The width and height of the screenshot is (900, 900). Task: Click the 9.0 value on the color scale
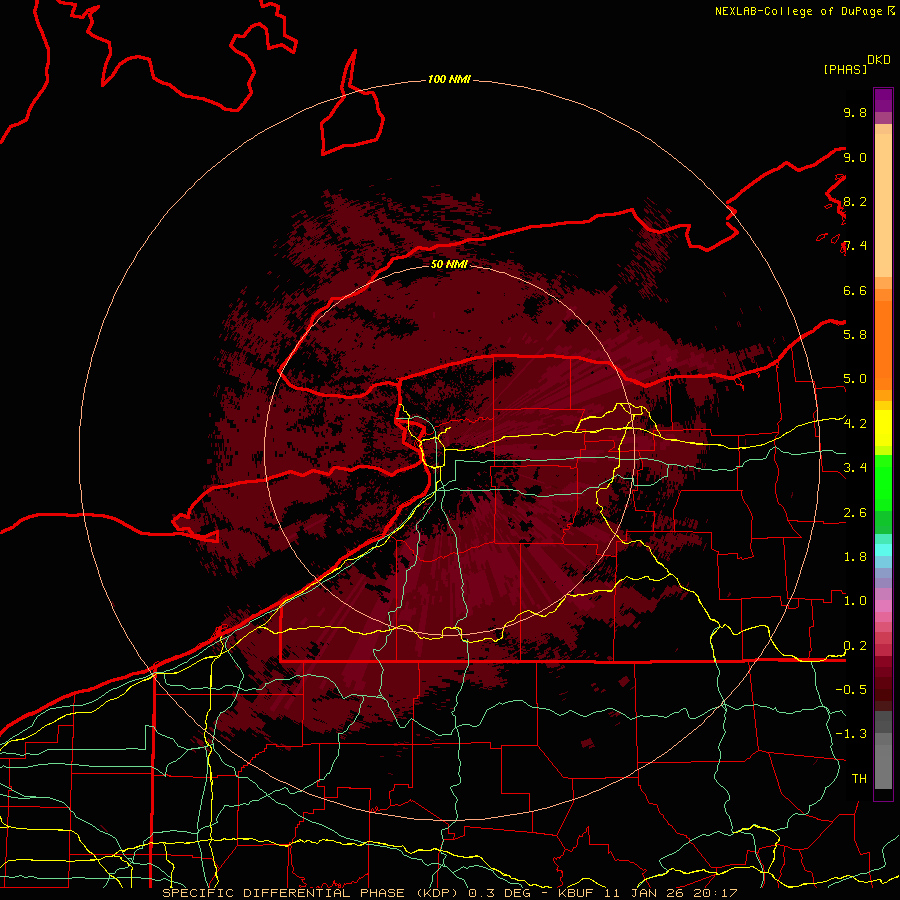click(x=855, y=157)
